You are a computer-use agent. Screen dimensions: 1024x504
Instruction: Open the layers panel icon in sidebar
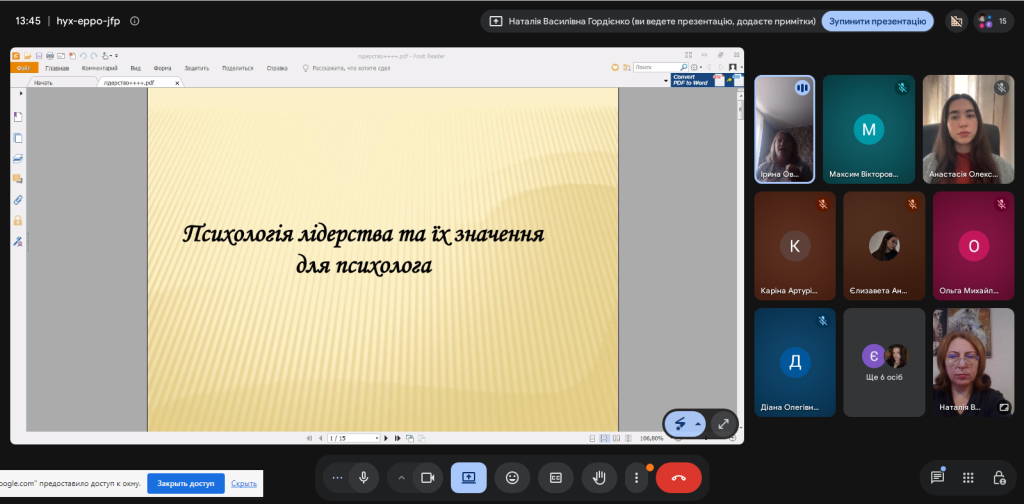18,159
